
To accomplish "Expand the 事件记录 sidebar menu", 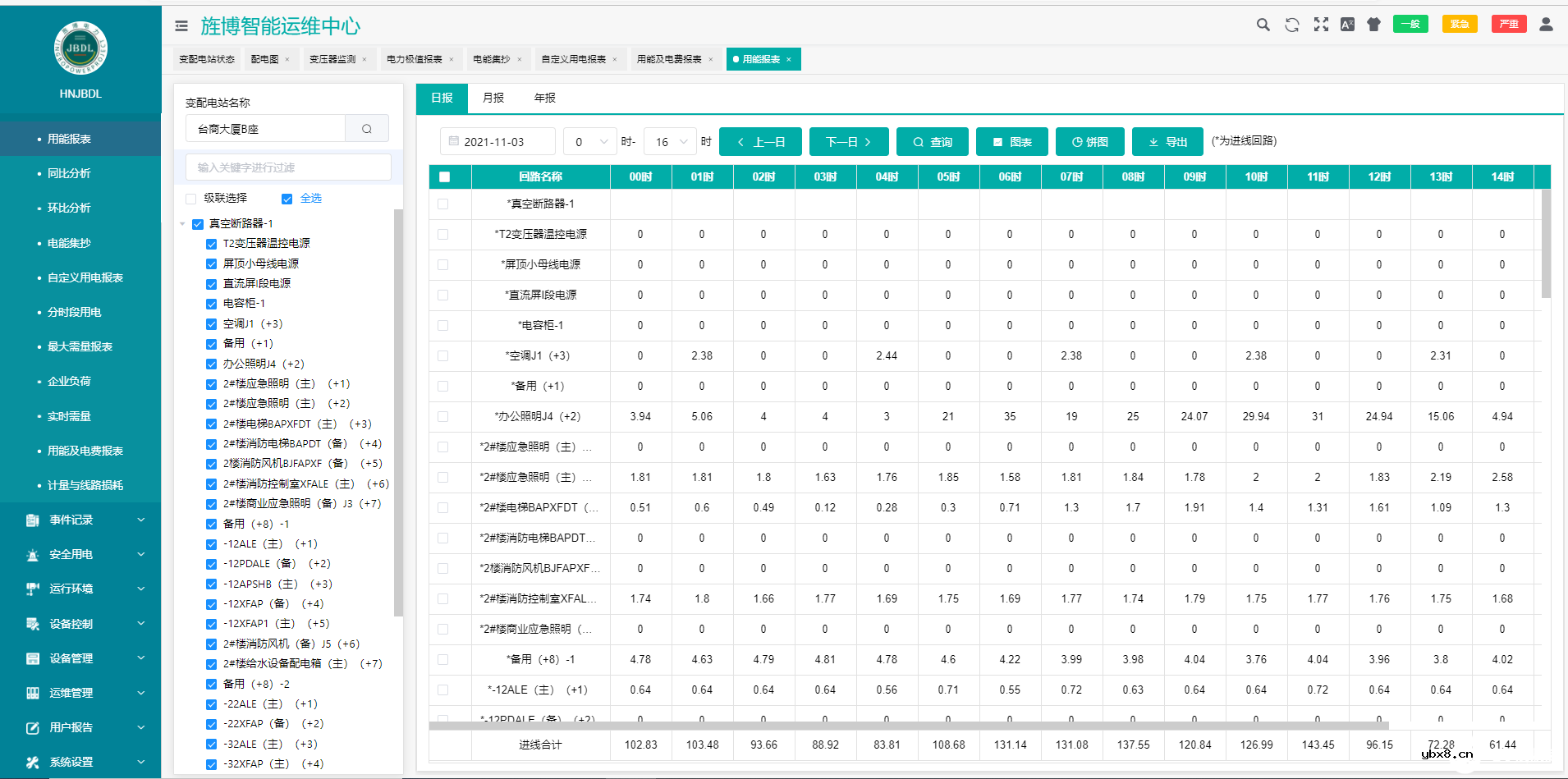I will (72, 520).
